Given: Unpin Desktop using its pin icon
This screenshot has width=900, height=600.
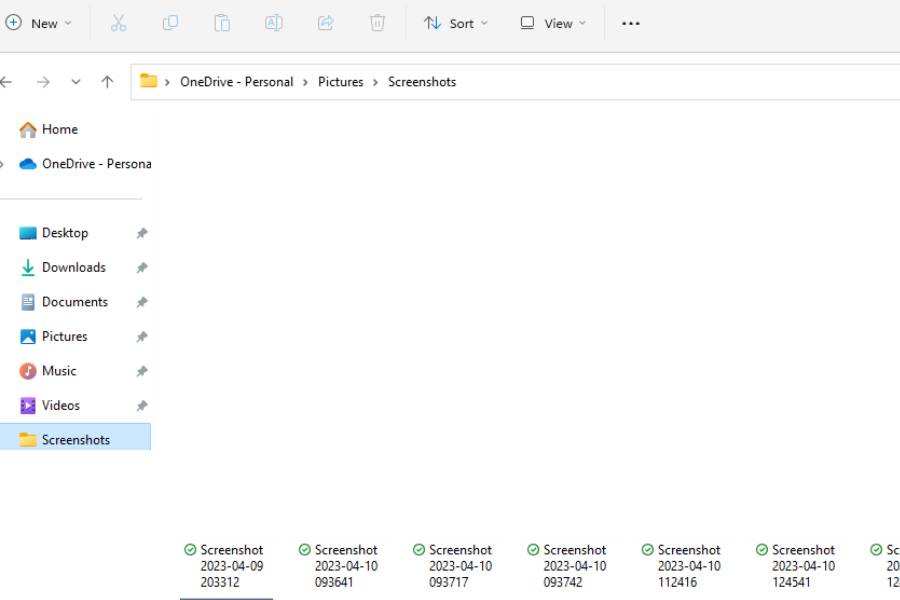Looking at the screenshot, I should click(142, 233).
